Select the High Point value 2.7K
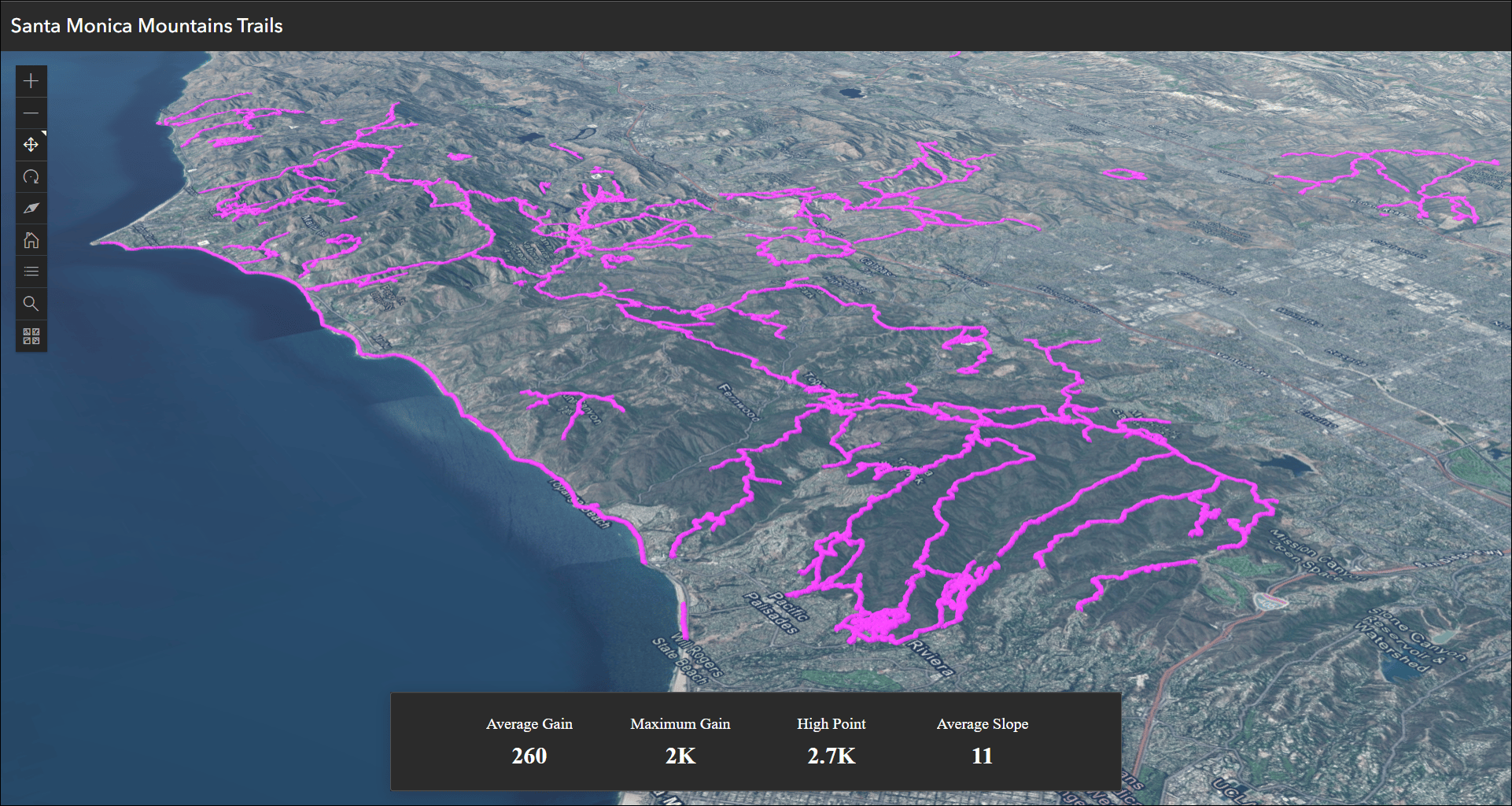The height and width of the screenshot is (806, 1512). coord(832,756)
